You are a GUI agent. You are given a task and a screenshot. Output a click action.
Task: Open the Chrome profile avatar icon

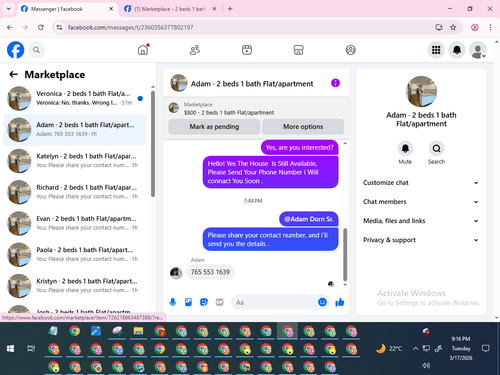tap(475, 27)
